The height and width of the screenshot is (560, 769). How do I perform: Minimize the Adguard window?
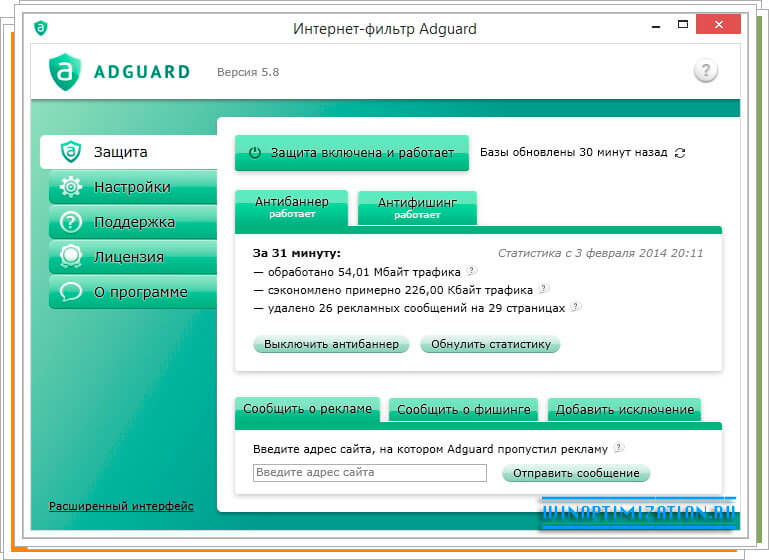point(656,25)
